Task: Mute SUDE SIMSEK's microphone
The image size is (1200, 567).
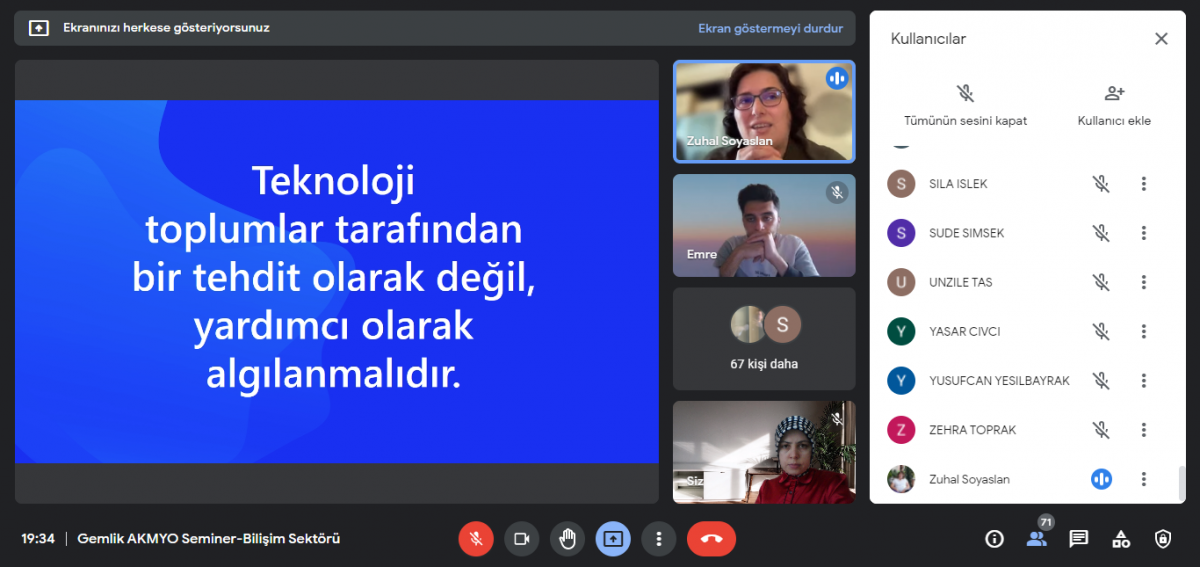Action: pyautogui.click(x=1101, y=233)
